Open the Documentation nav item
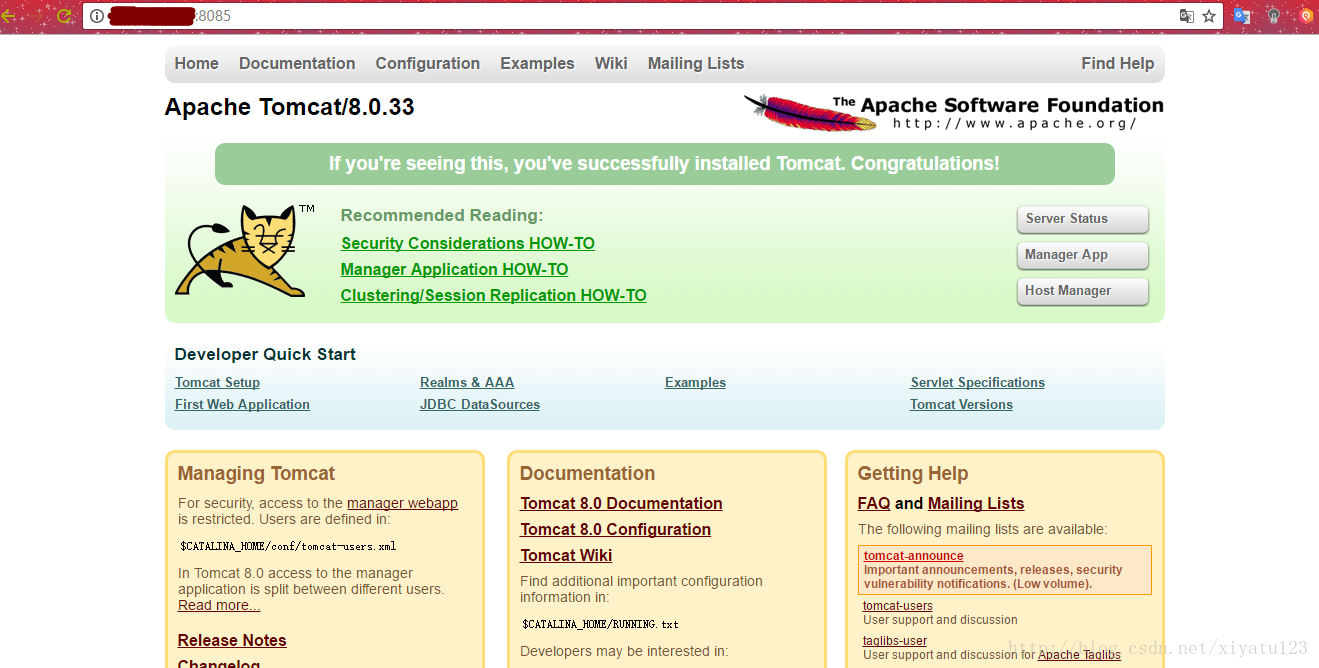 click(x=297, y=63)
